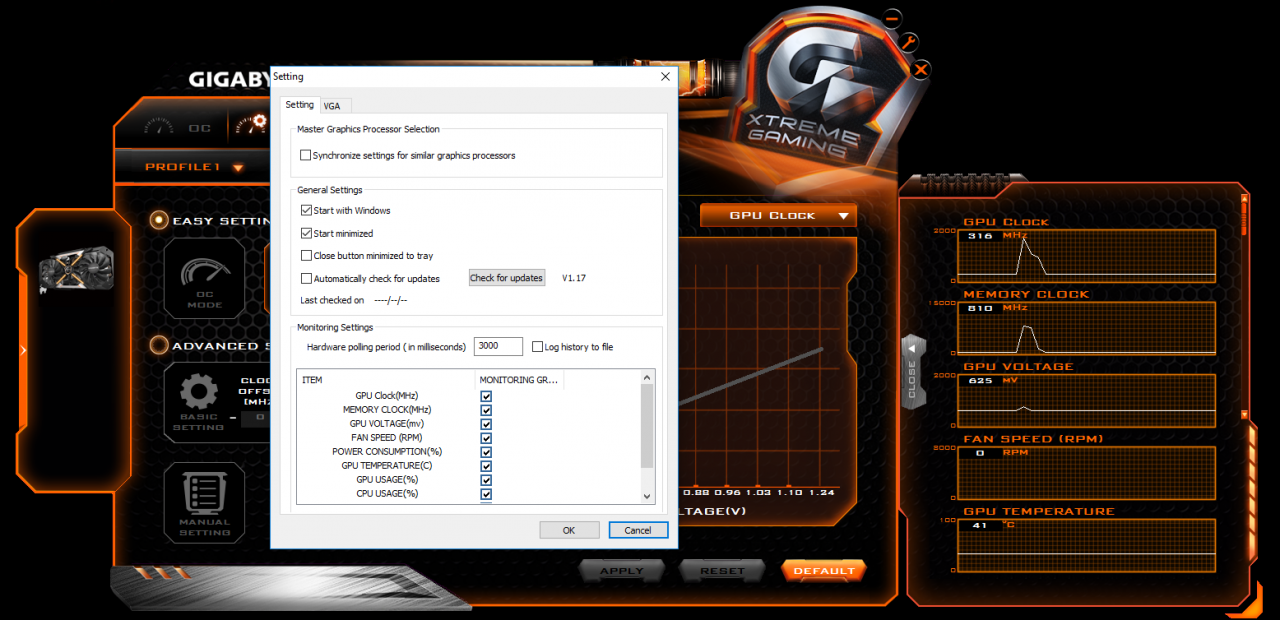The width and height of the screenshot is (1280, 620).
Task: Close the Setting dialog window
Action: coord(665,76)
